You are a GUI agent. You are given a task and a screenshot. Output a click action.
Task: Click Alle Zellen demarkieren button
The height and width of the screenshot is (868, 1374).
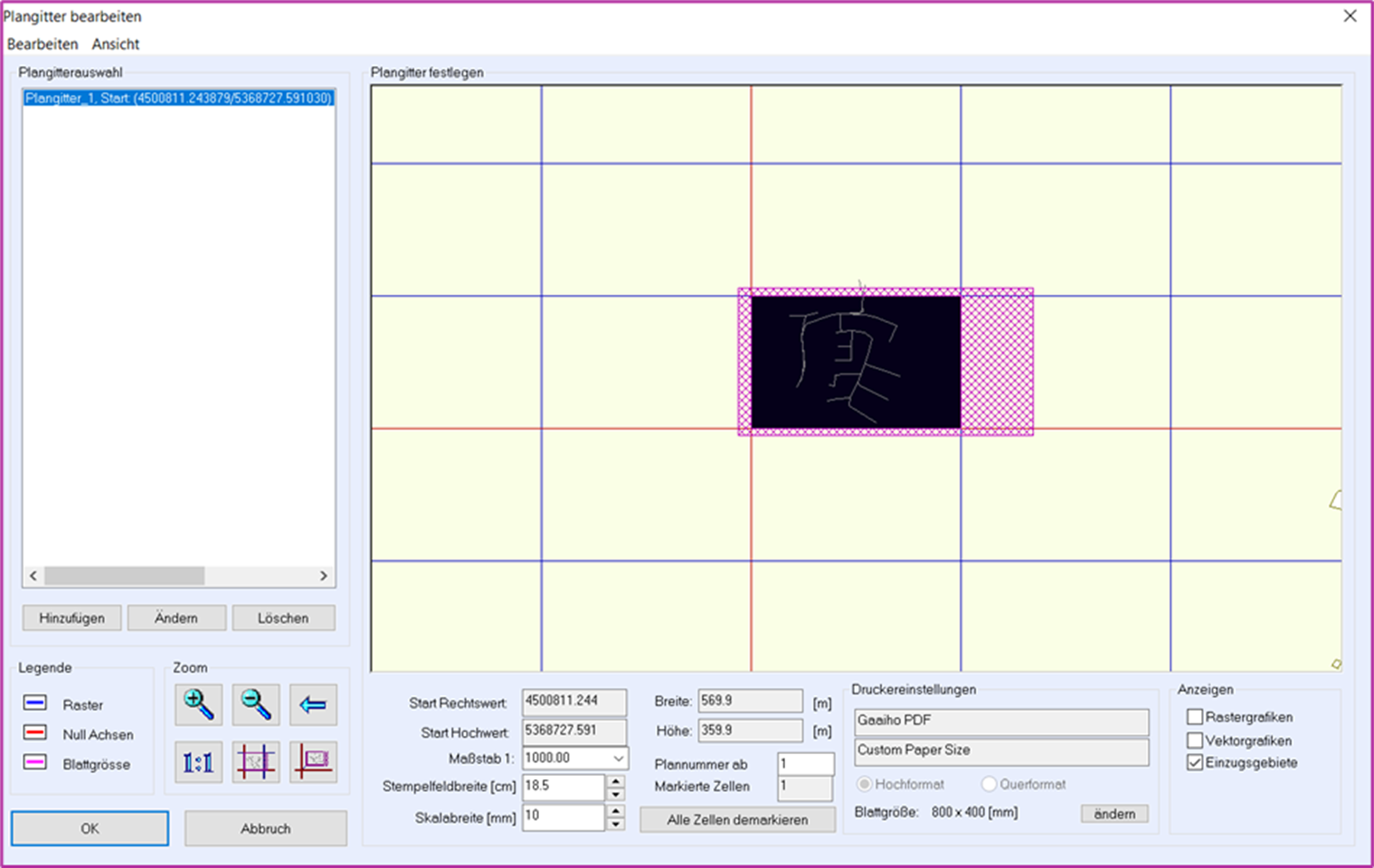point(737,820)
